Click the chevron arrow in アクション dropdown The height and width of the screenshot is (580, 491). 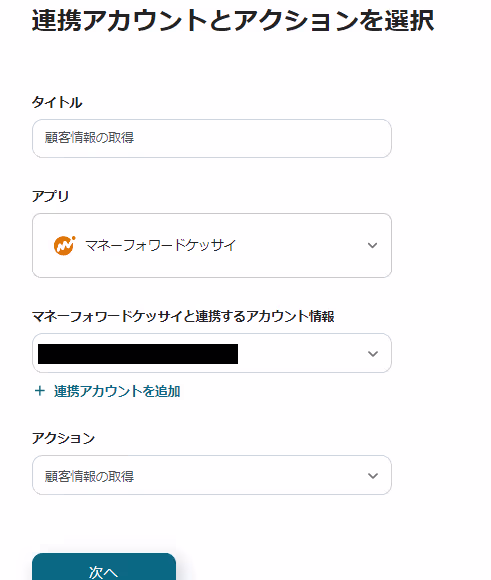(373, 476)
